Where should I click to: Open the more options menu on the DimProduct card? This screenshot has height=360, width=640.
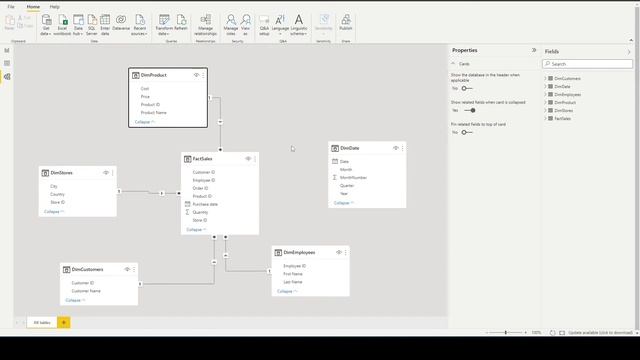(203, 75)
